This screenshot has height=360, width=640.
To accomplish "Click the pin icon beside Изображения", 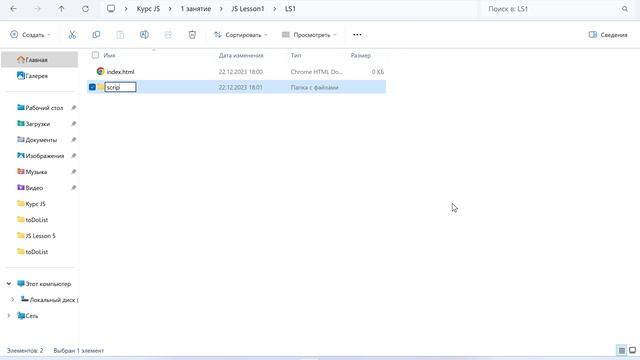I will pos(74,156).
